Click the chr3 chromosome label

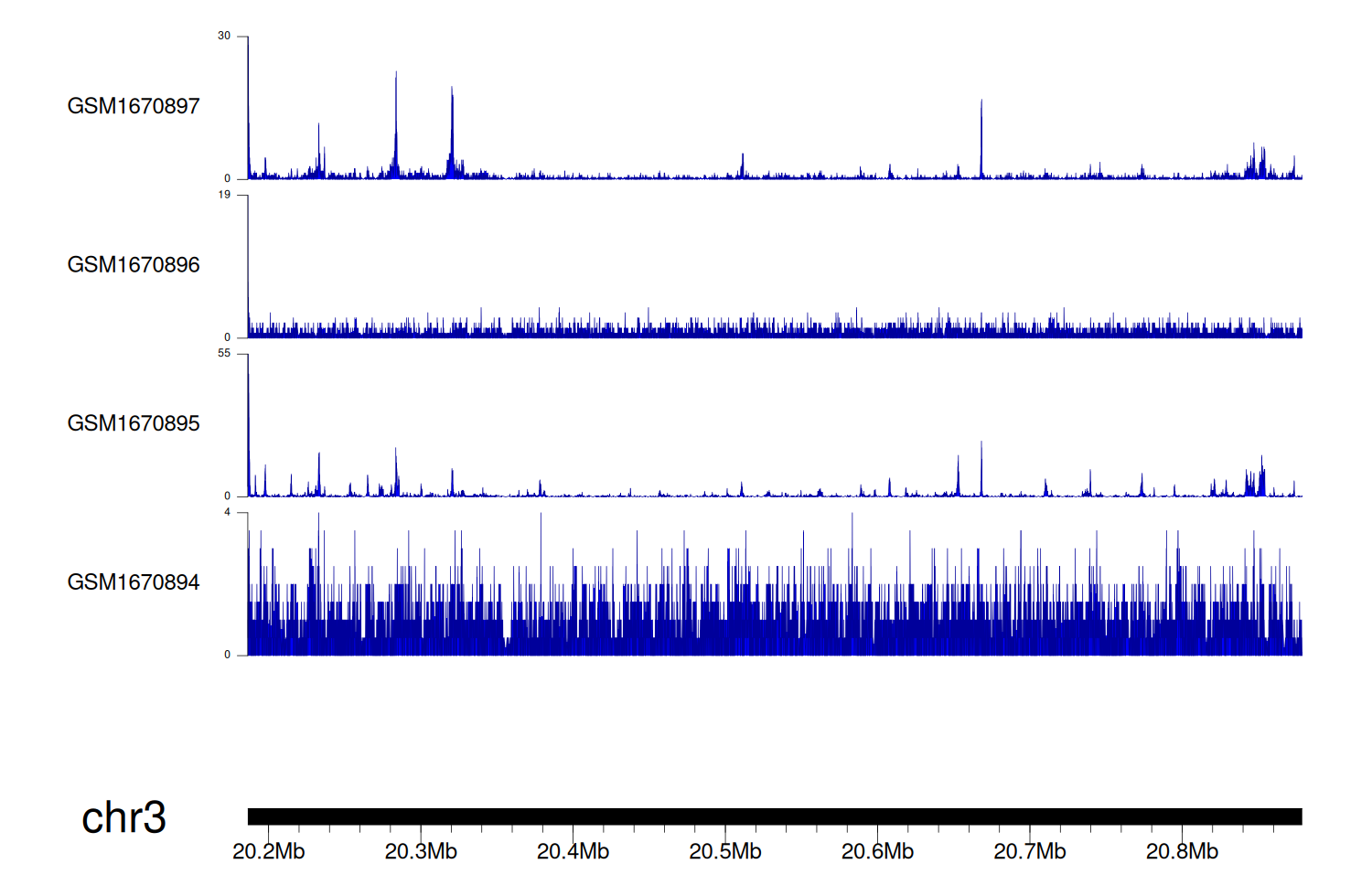click(x=123, y=817)
